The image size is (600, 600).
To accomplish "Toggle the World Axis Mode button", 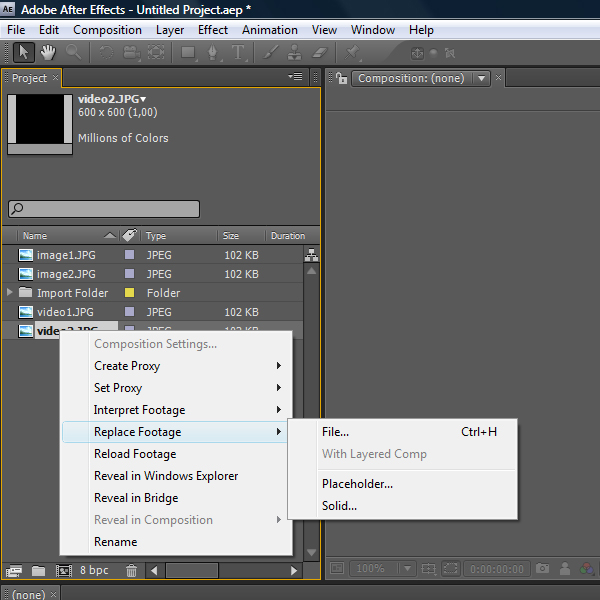I will (433, 53).
